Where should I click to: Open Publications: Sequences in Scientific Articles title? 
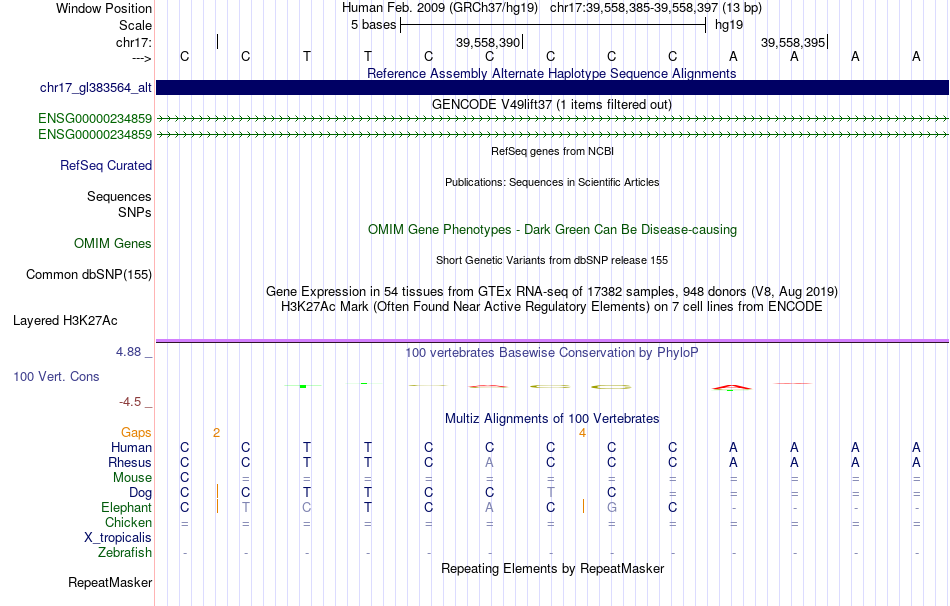[552, 182]
